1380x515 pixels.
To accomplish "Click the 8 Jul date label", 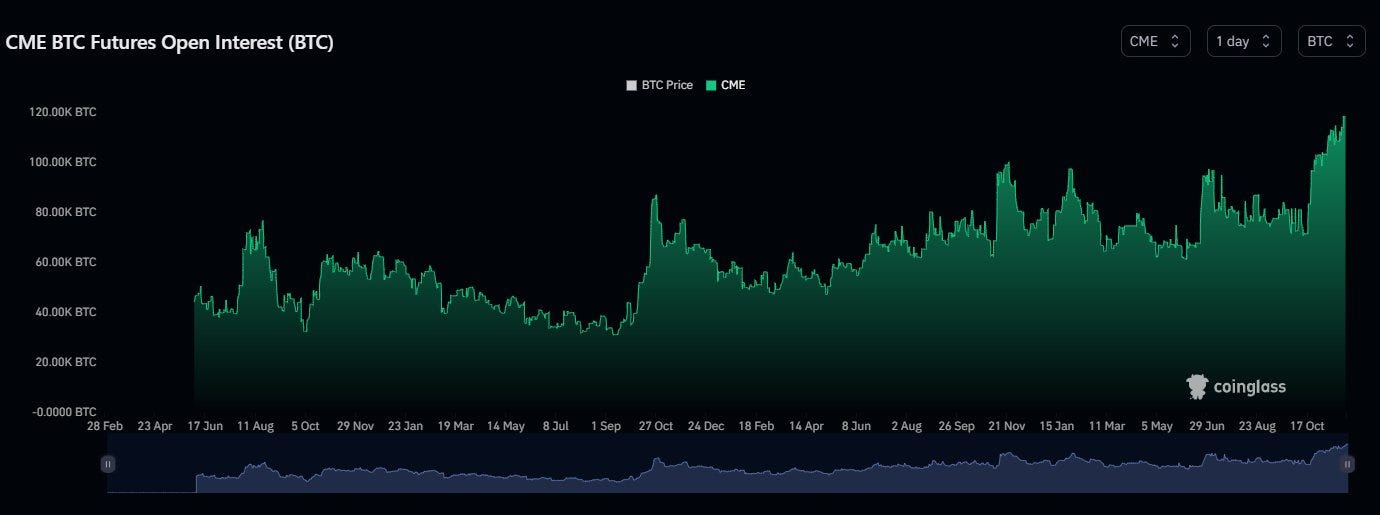I will click(556, 426).
